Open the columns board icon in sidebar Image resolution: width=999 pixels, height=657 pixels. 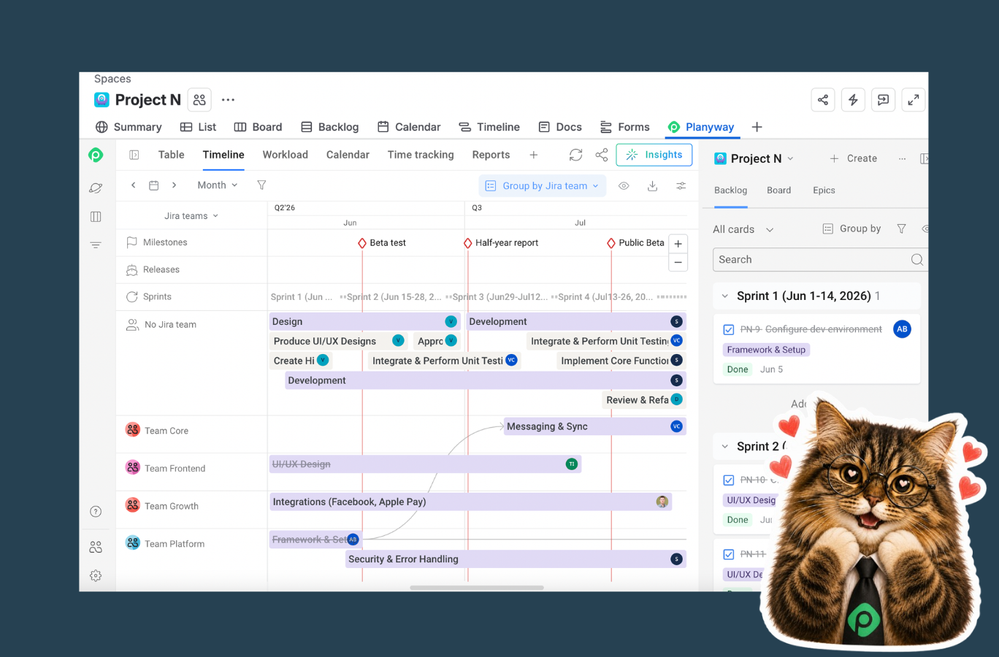[x=96, y=217]
